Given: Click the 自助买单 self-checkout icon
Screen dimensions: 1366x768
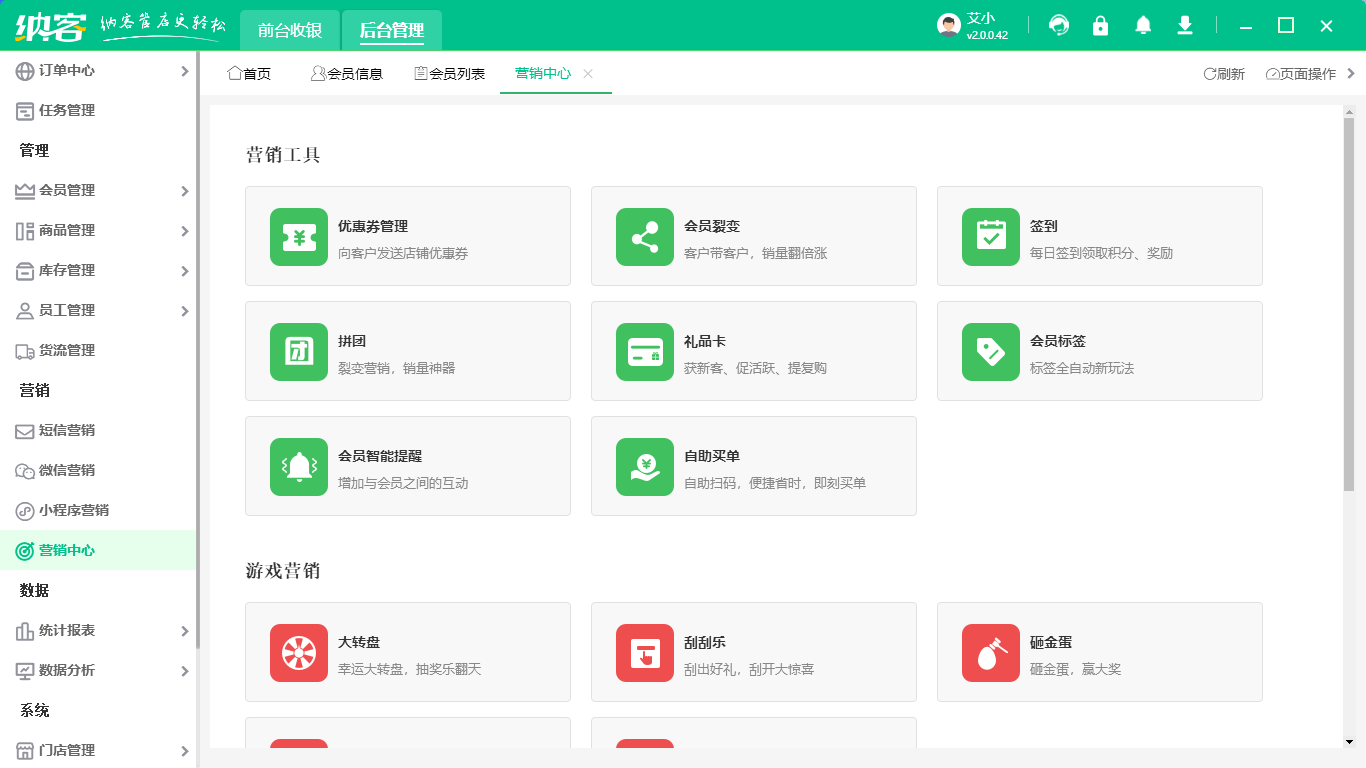Looking at the screenshot, I should tap(644, 466).
